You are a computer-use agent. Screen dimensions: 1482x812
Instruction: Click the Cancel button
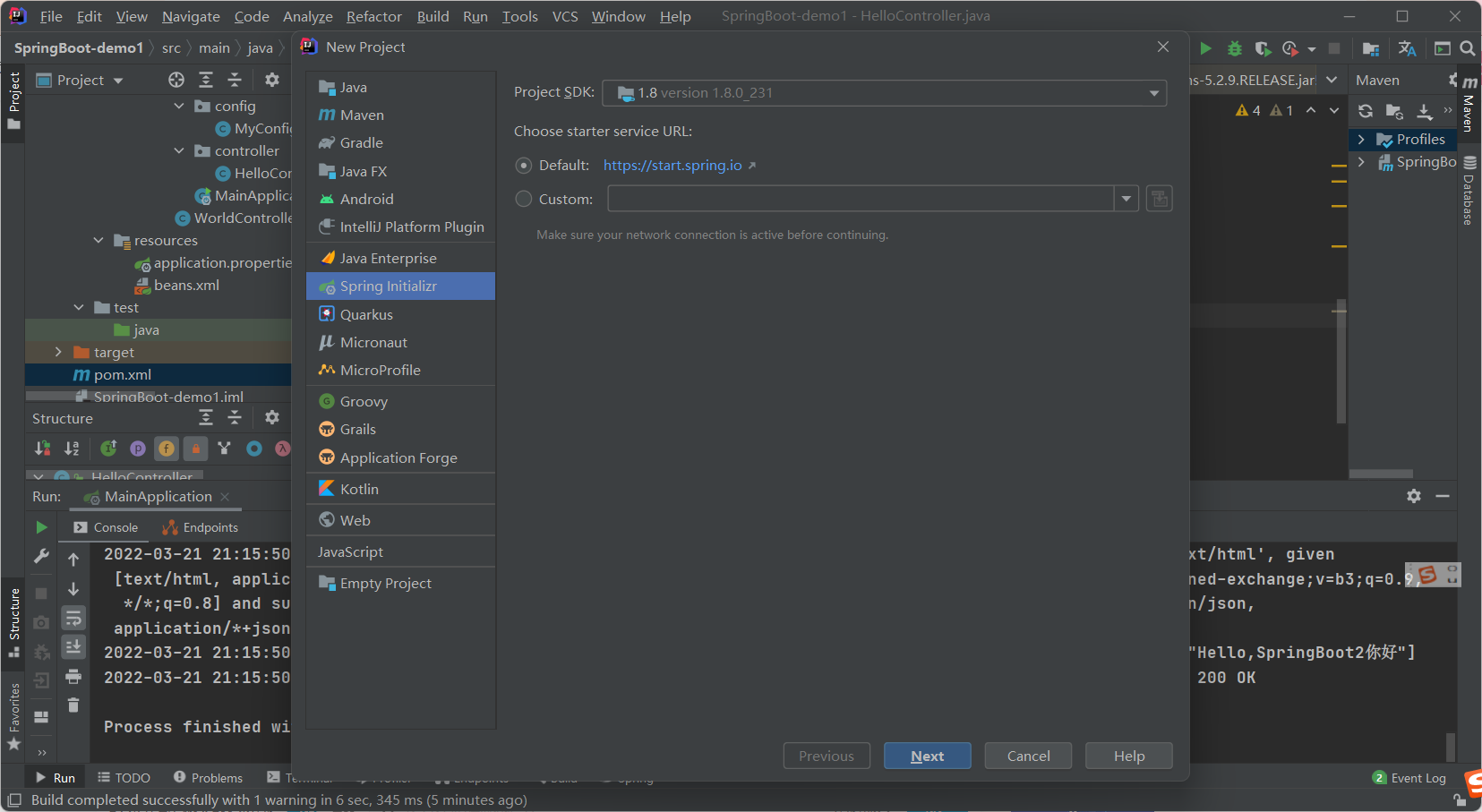point(1028,756)
